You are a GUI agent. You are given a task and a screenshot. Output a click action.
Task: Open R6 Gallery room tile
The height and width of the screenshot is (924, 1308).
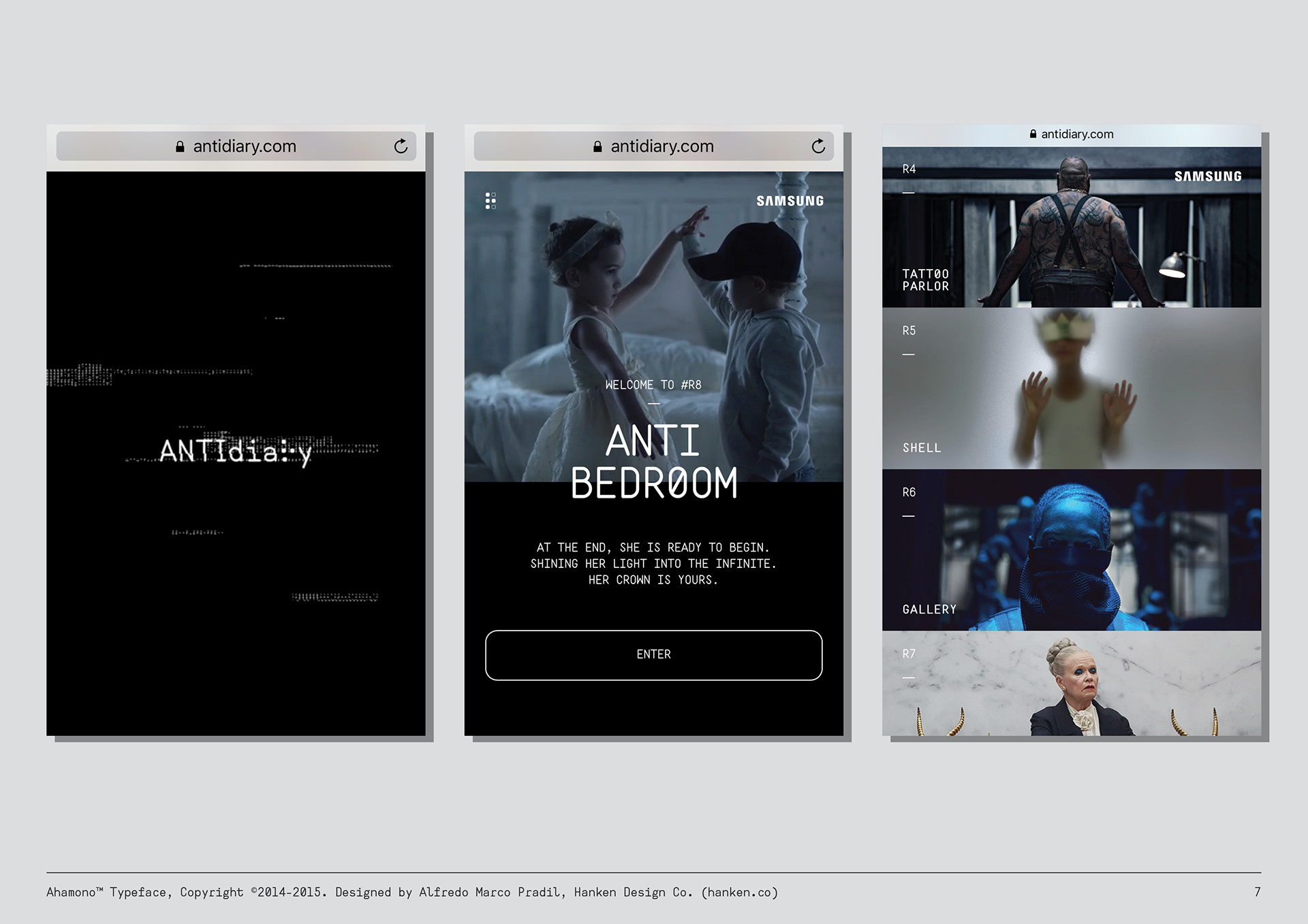pyautogui.click(x=1071, y=549)
